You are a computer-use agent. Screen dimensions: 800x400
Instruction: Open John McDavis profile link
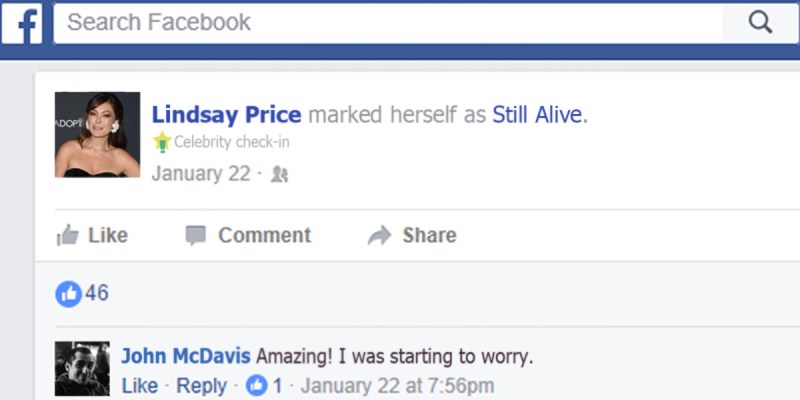pyautogui.click(x=186, y=356)
